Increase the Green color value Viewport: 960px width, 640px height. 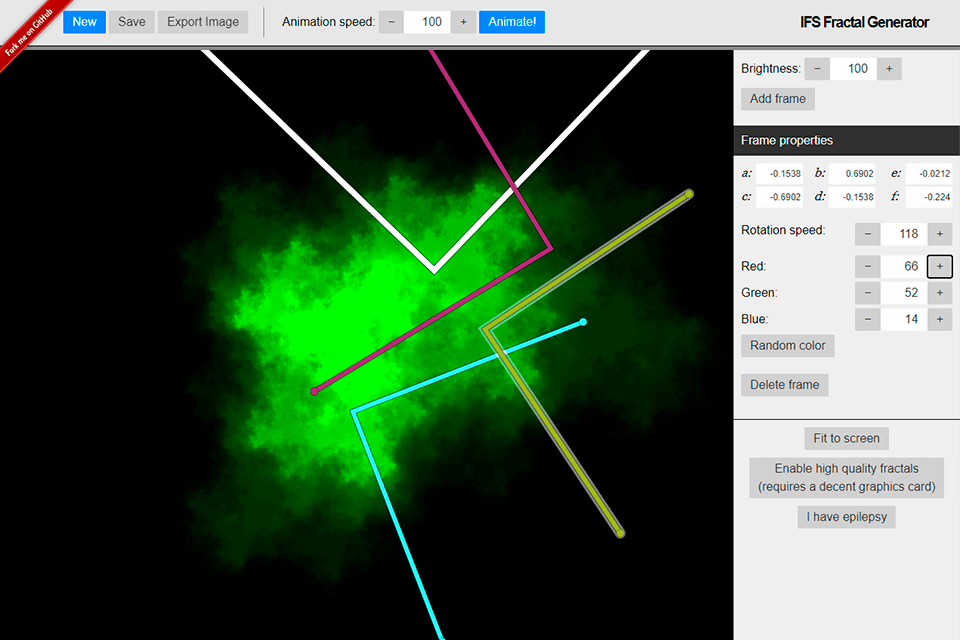click(x=939, y=293)
